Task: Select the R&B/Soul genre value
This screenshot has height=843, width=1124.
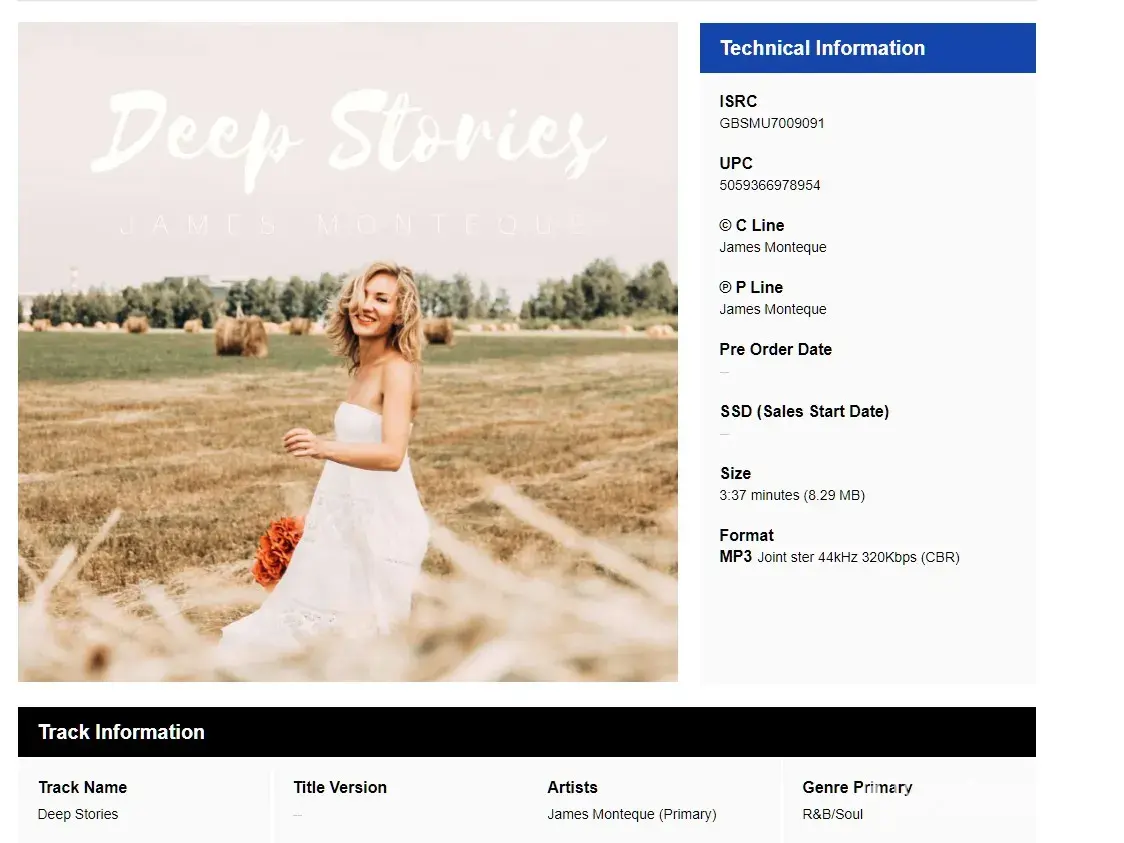Action: pos(832,814)
